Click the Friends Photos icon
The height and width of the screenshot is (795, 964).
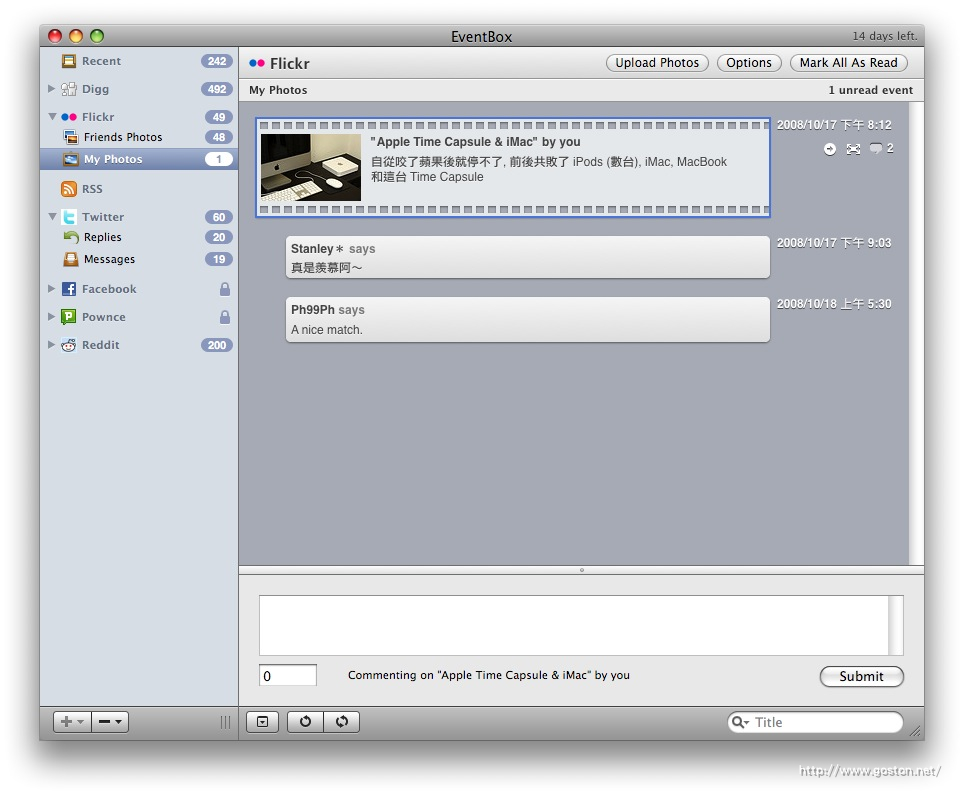point(71,137)
